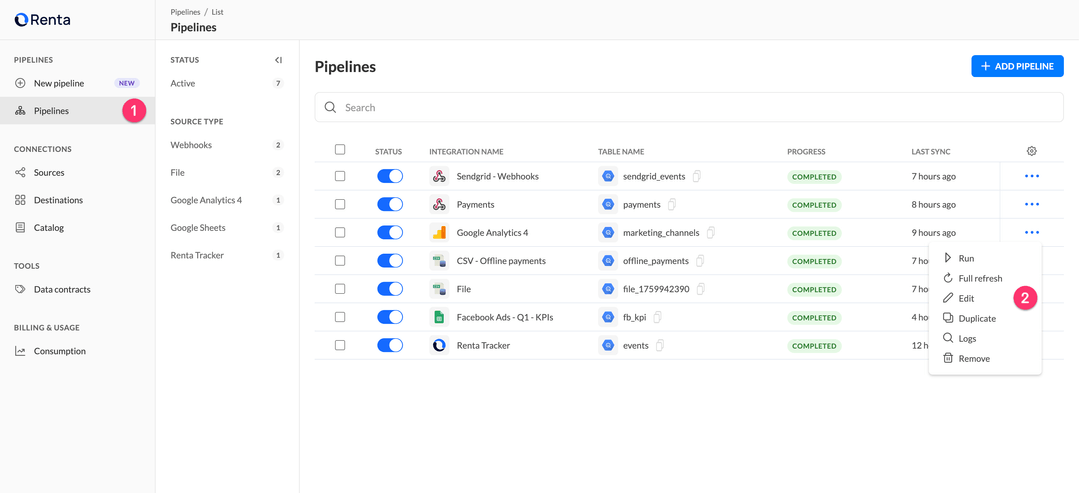Open table column settings gear icon

pyautogui.click(x=1031, y=151)
